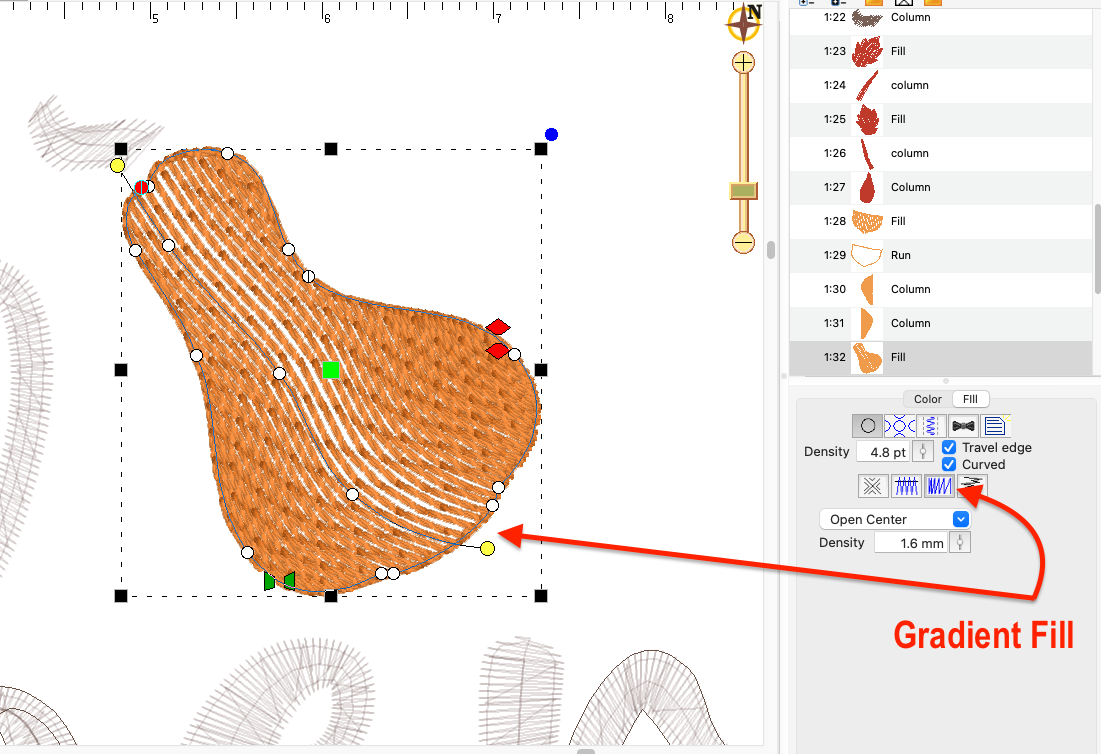Click the interlocking circles pattern fill icon
The height and width of the screenshot is (754, 1101).
[900, 426]
